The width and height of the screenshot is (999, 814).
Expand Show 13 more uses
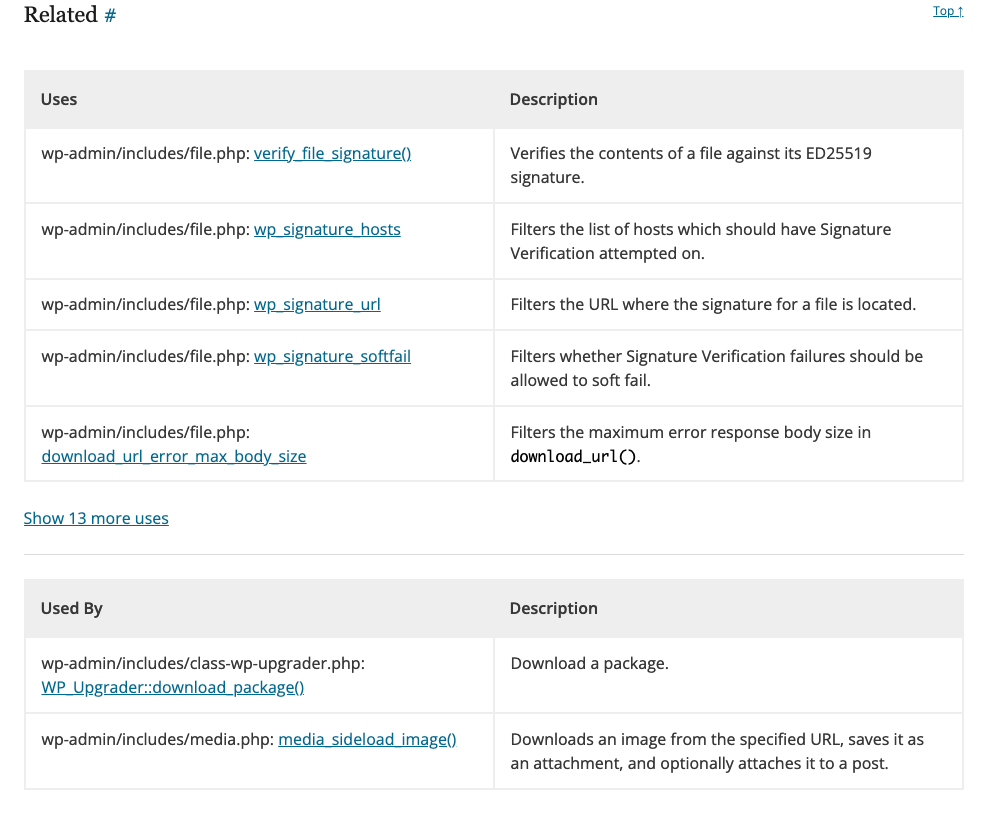96,518
